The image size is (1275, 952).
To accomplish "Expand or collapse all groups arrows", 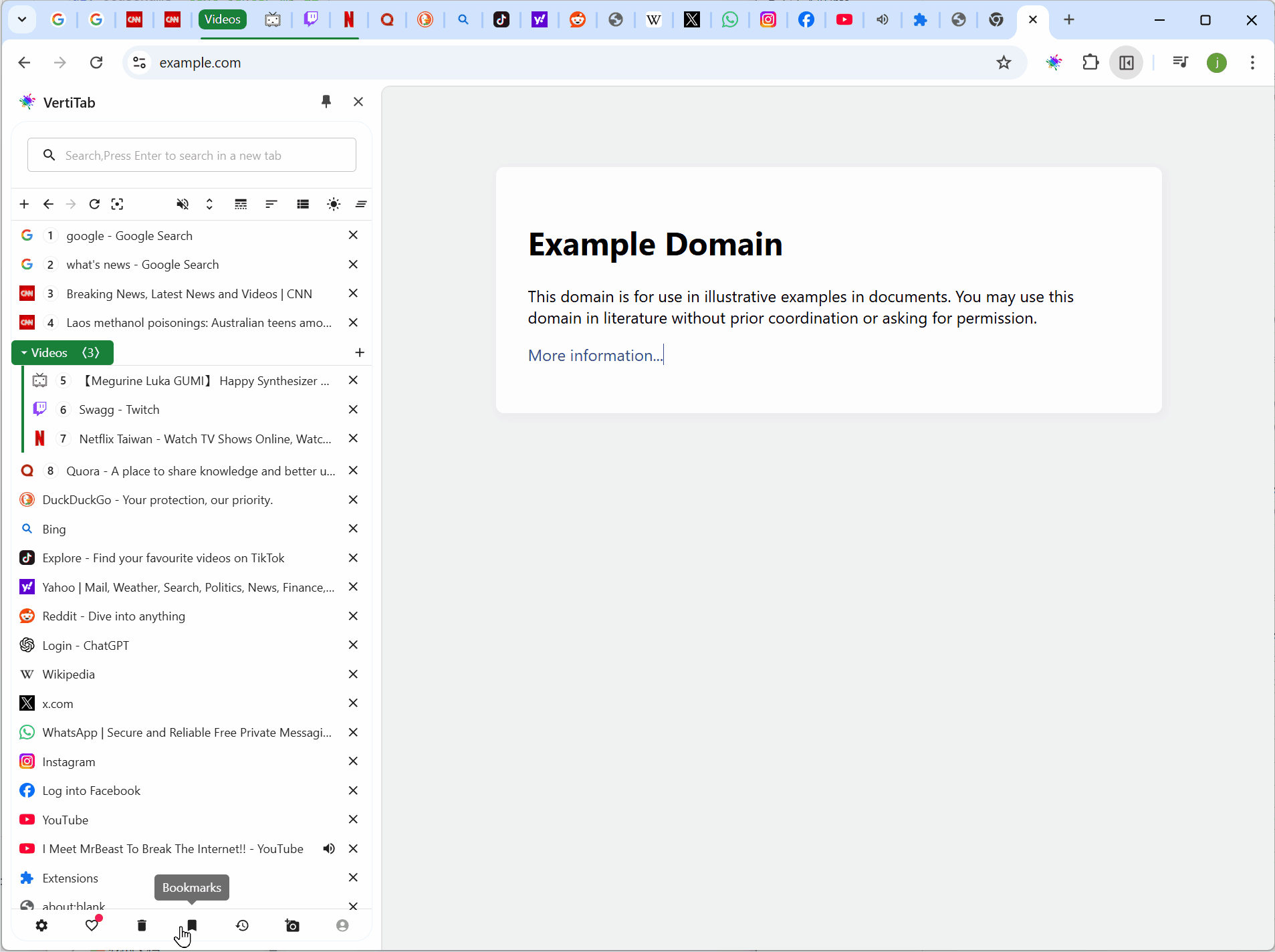I will pos(209,204).
